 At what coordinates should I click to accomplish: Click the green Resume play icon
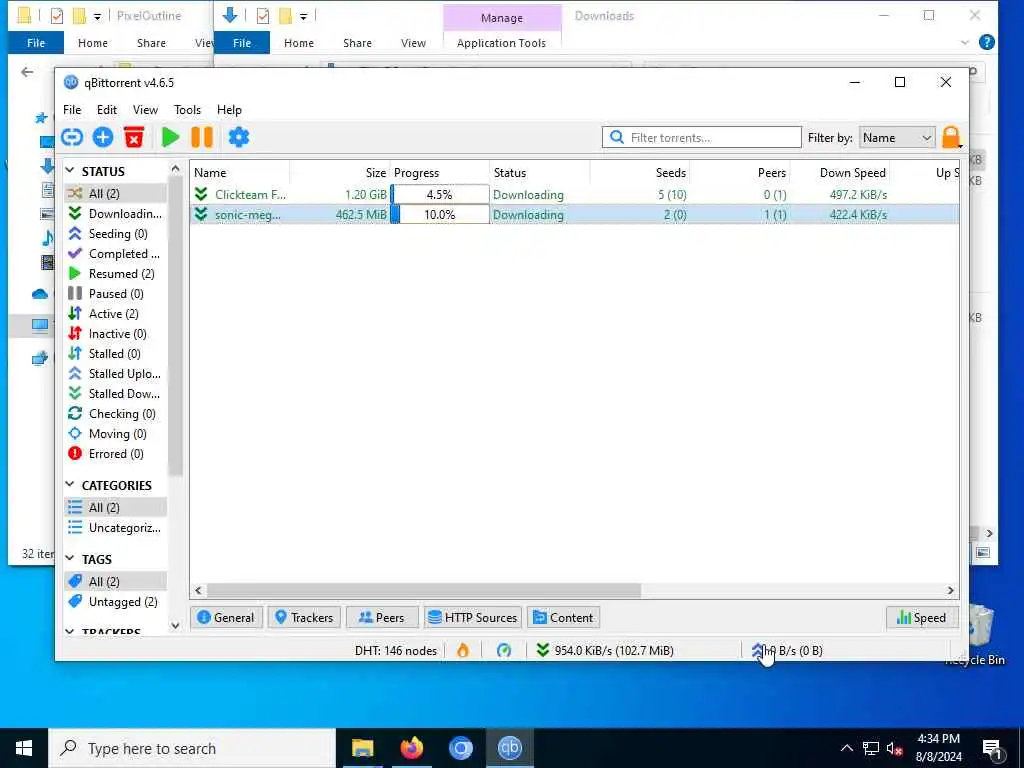pos(170,138)
